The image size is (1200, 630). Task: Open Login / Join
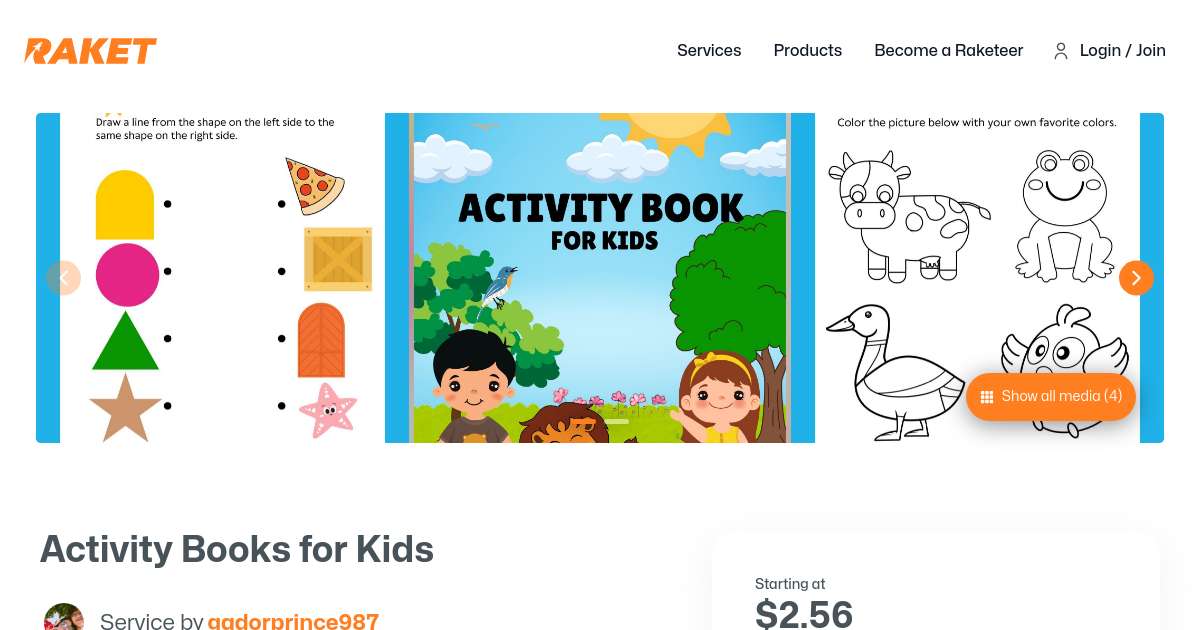click(1122, 51)
